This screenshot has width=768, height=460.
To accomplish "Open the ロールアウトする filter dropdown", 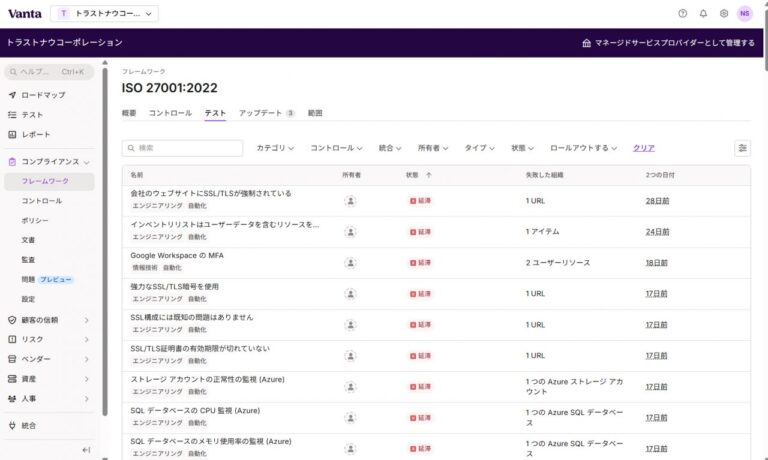I will pos(583,148).
